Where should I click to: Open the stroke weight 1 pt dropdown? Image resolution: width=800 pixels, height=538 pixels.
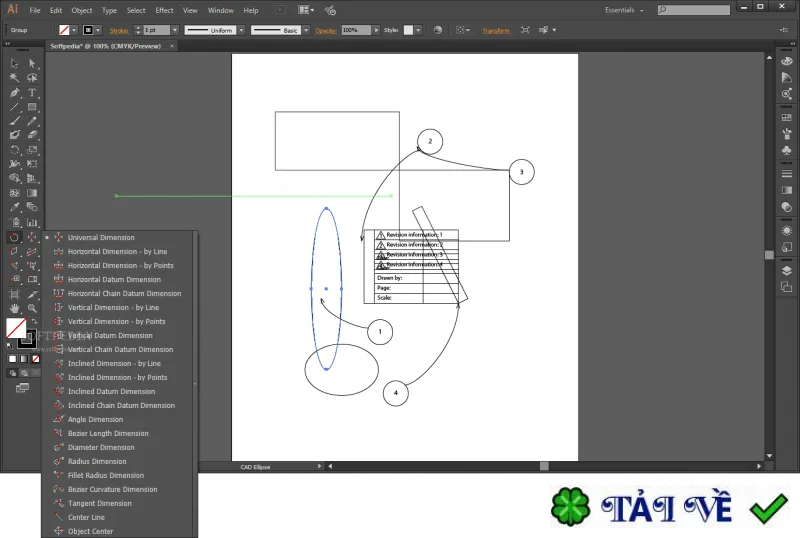tap(174, 30)
